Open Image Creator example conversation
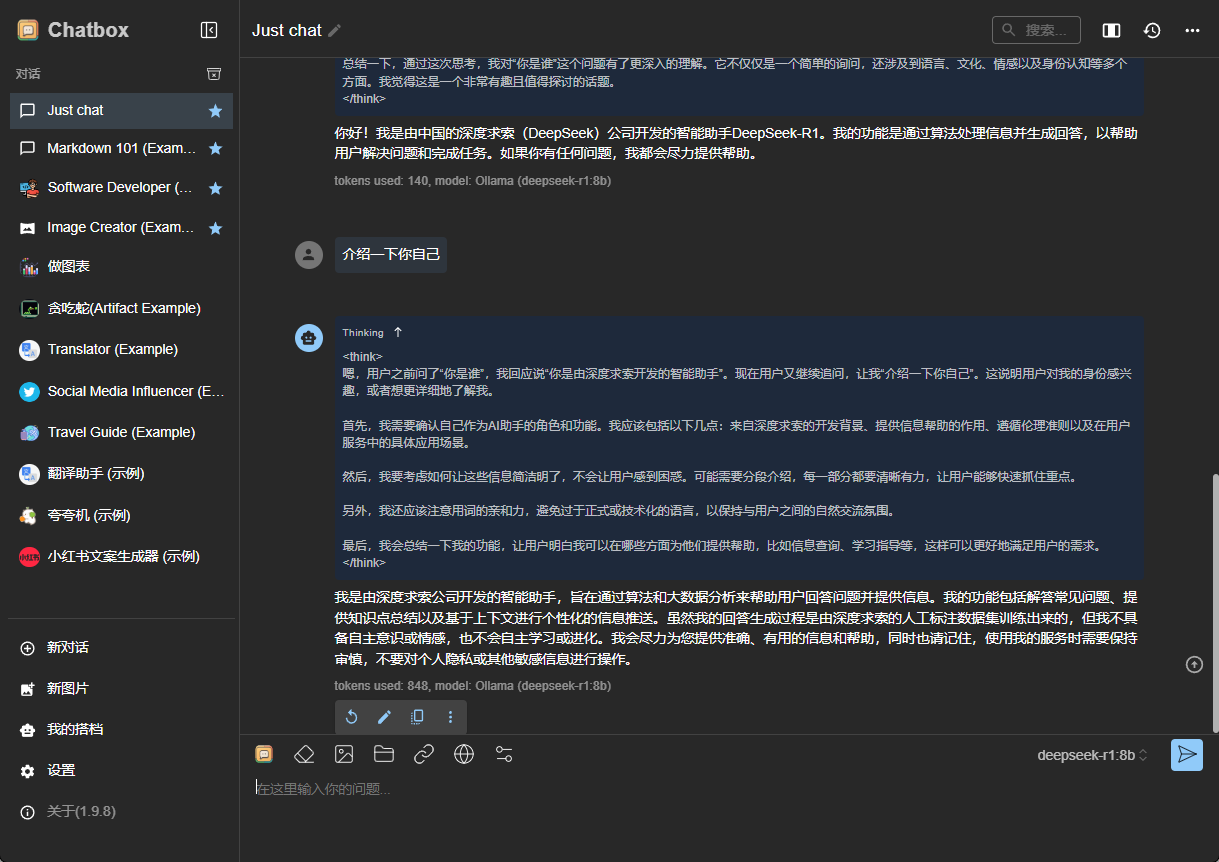Viewport: 1219px width, 862px height. (121, 228)
